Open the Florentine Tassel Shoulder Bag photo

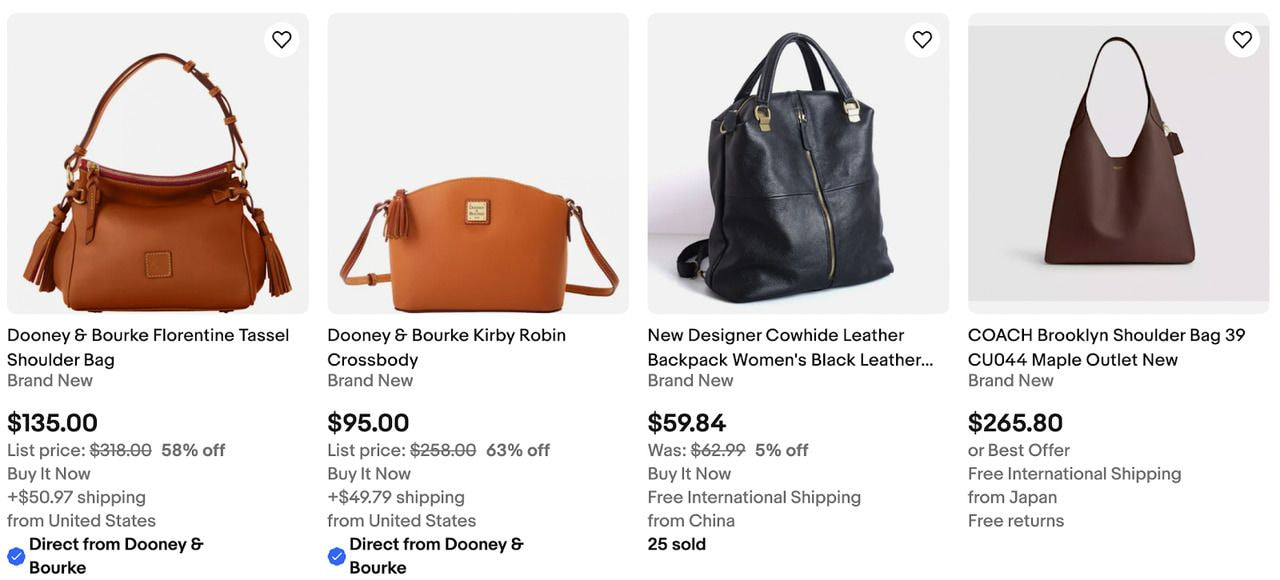[x=158, y=162]
